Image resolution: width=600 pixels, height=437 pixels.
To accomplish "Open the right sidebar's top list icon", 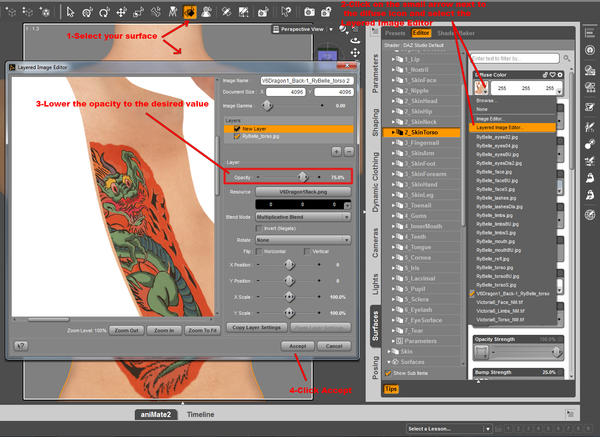I will (x=590, y=33).
